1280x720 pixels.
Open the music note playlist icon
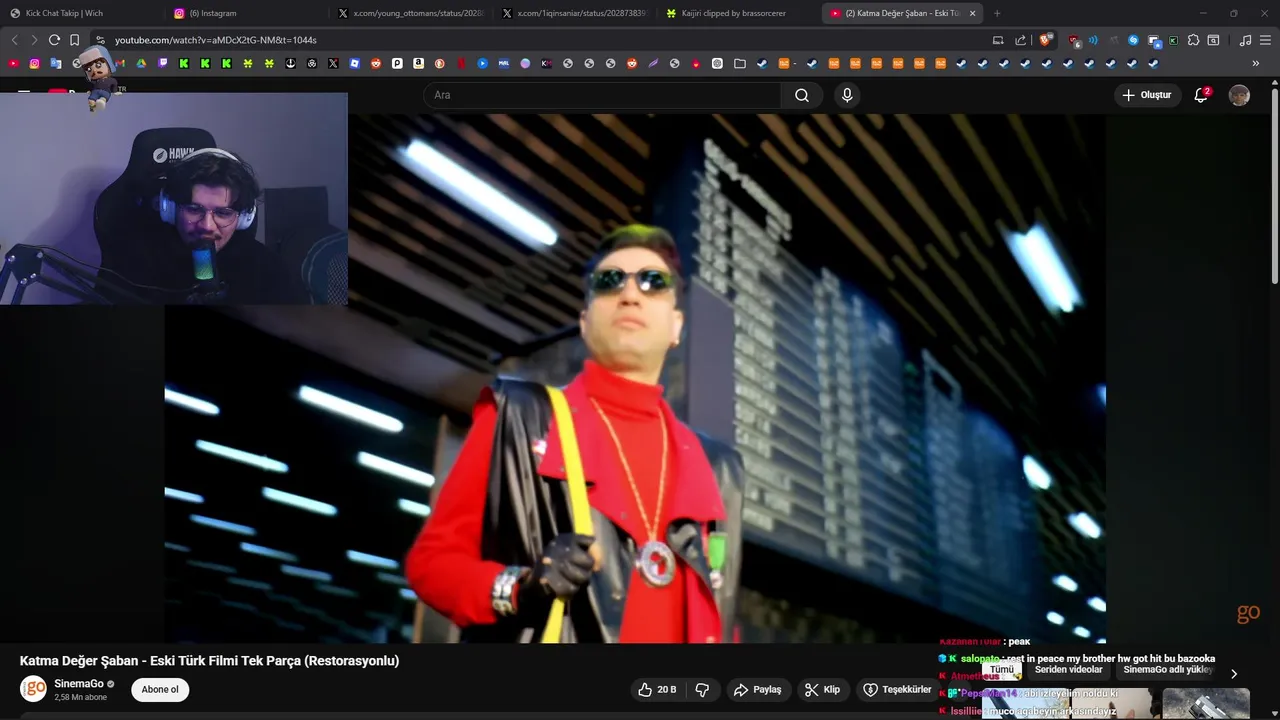pyautogui.click(x=1245, y=40)
